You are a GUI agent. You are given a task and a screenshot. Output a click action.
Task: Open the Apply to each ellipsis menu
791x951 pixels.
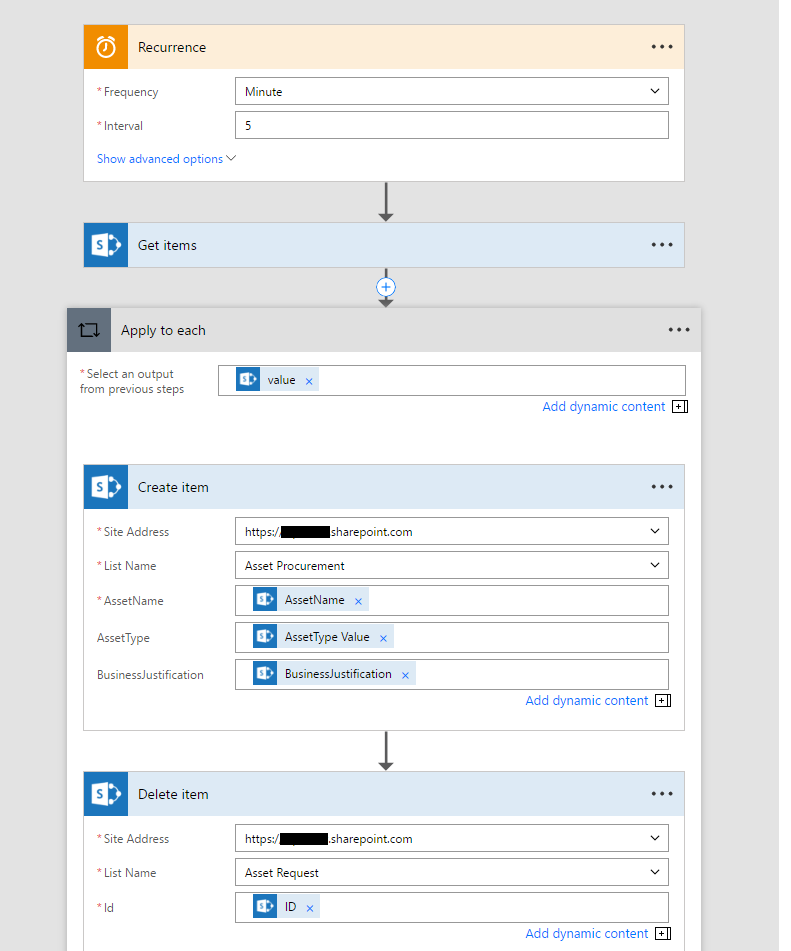click(678, 329)
